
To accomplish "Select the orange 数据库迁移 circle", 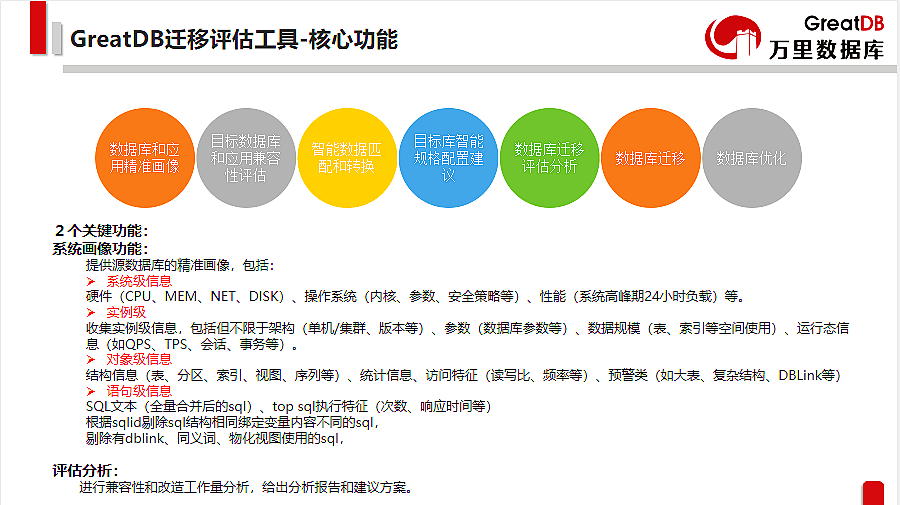I will pos(650,157).
